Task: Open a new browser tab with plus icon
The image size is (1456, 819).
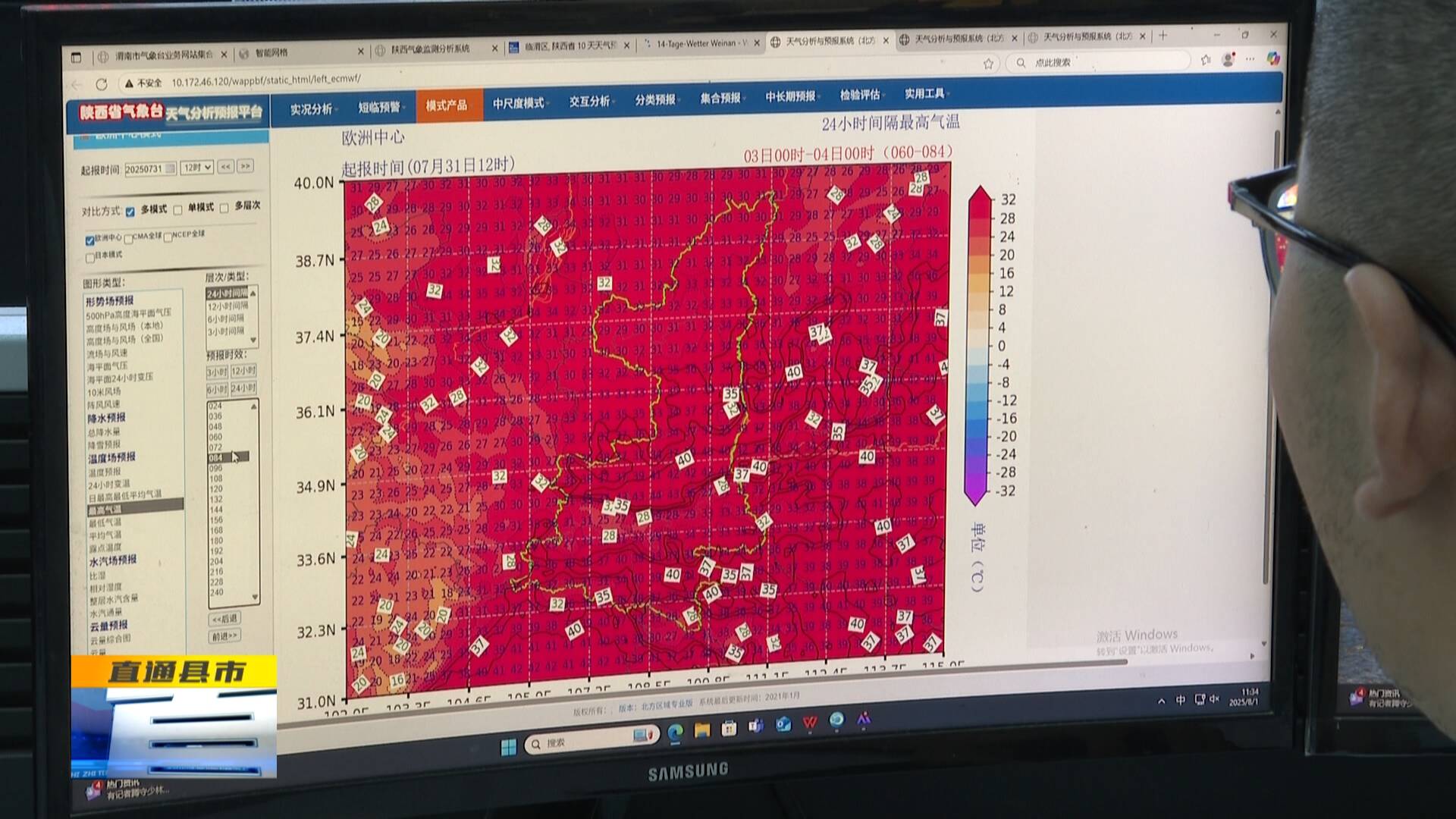Action: [1163, 36]
